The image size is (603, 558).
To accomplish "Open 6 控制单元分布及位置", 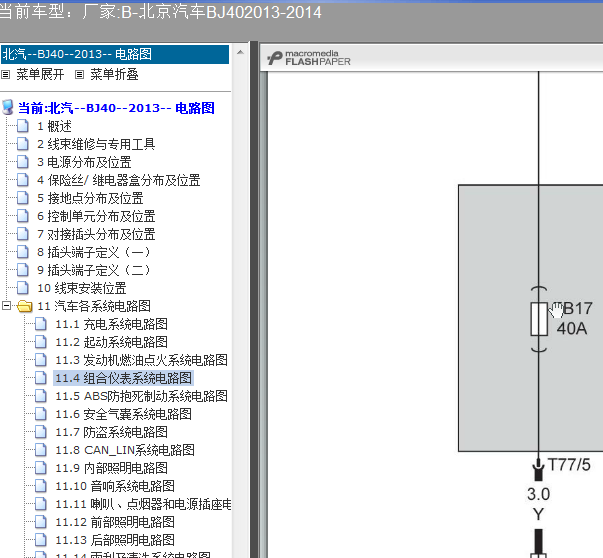I will click(96, 216).
